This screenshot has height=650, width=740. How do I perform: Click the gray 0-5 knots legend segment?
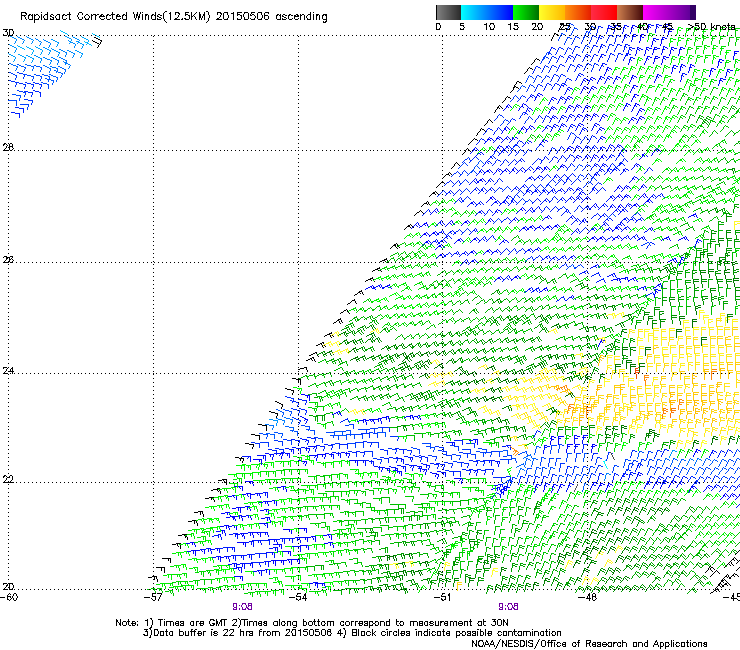(x=448, y=12)
